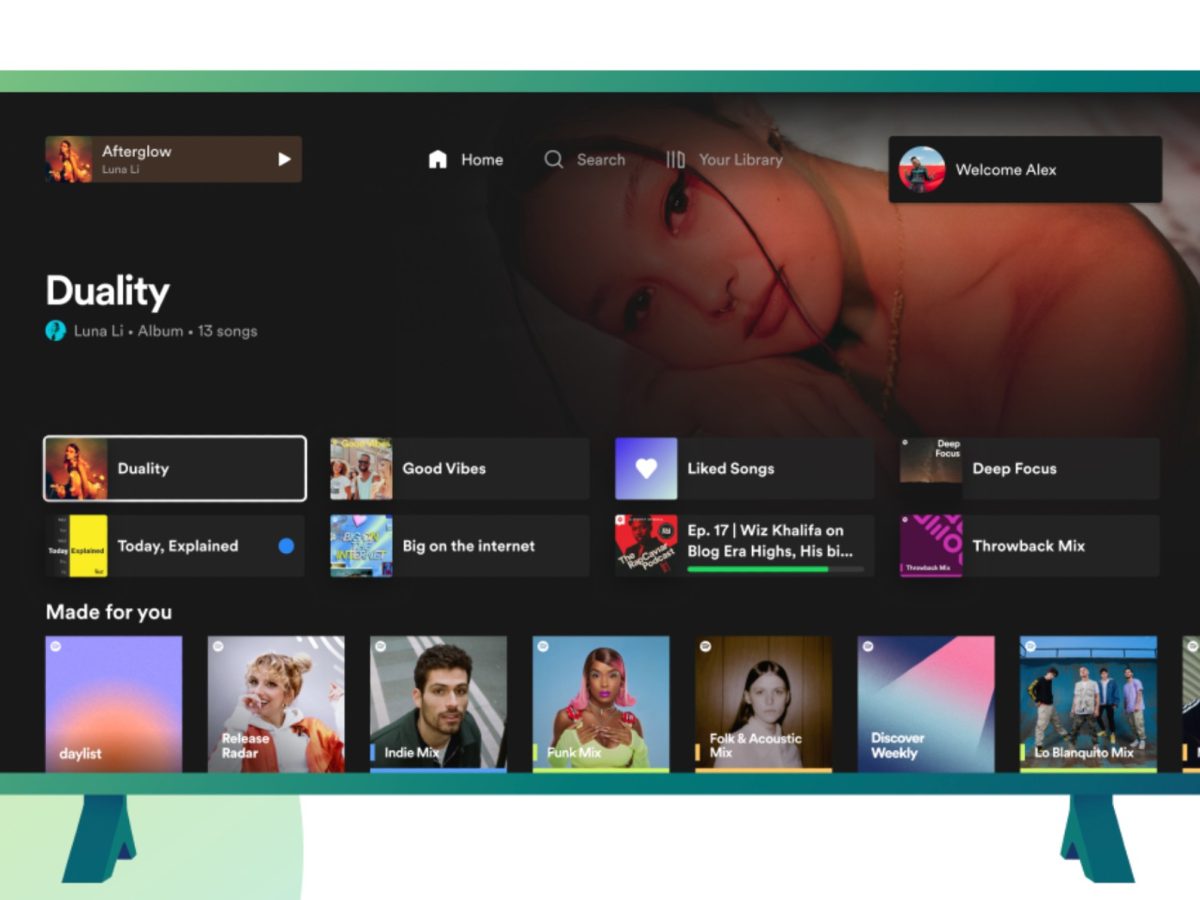Viewport: 1200px width, 900px height.
Task: Open the Throwback Mix tile
Action: pyautogui.click(x=1030, y=546)
